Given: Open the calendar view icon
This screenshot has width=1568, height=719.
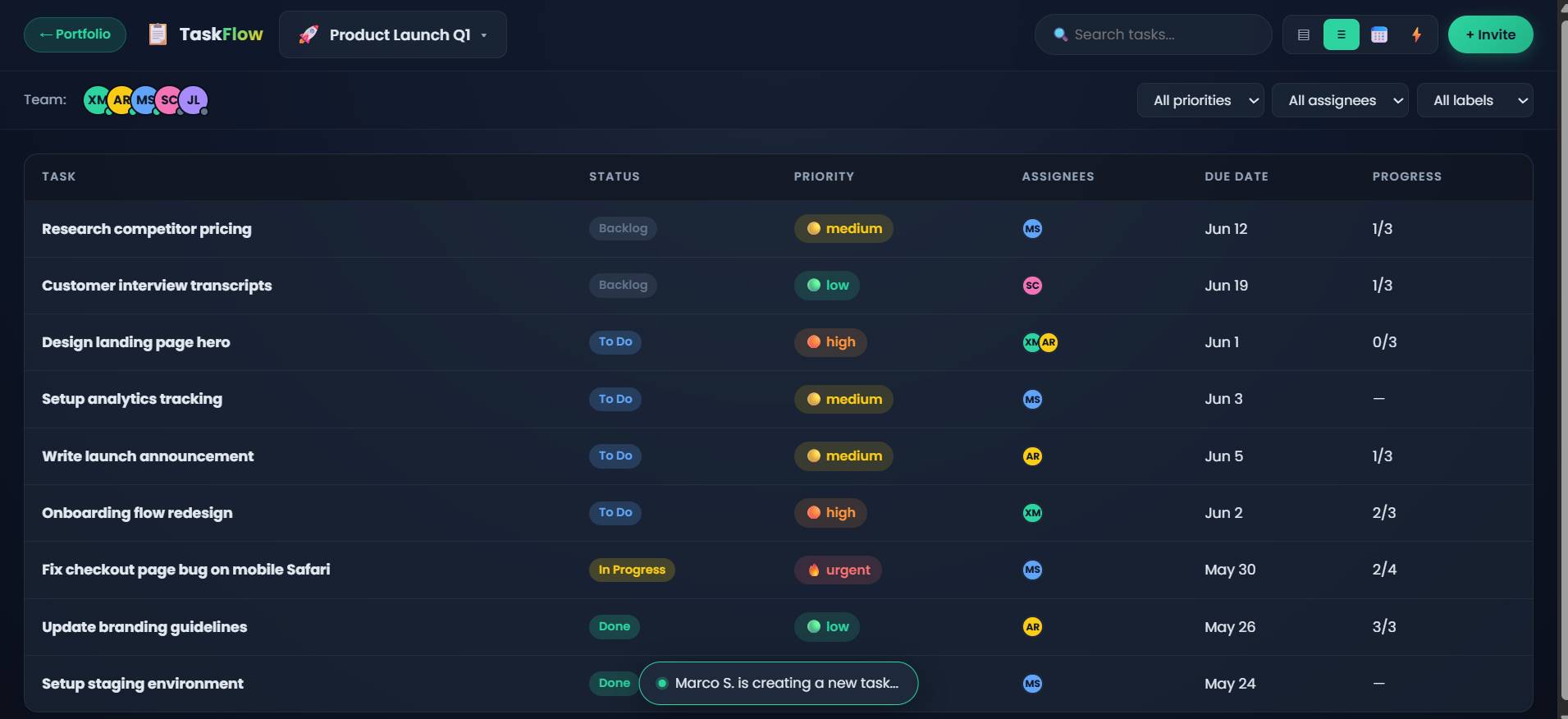Looking at the screenshot, I should click(1379, 34).
